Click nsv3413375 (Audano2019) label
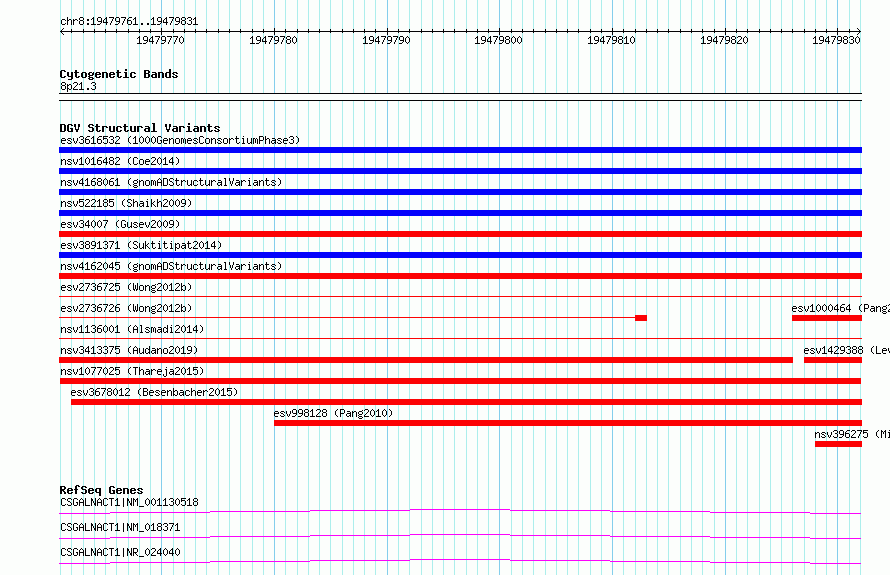890x575 pixels. click(x=129, y=350)
